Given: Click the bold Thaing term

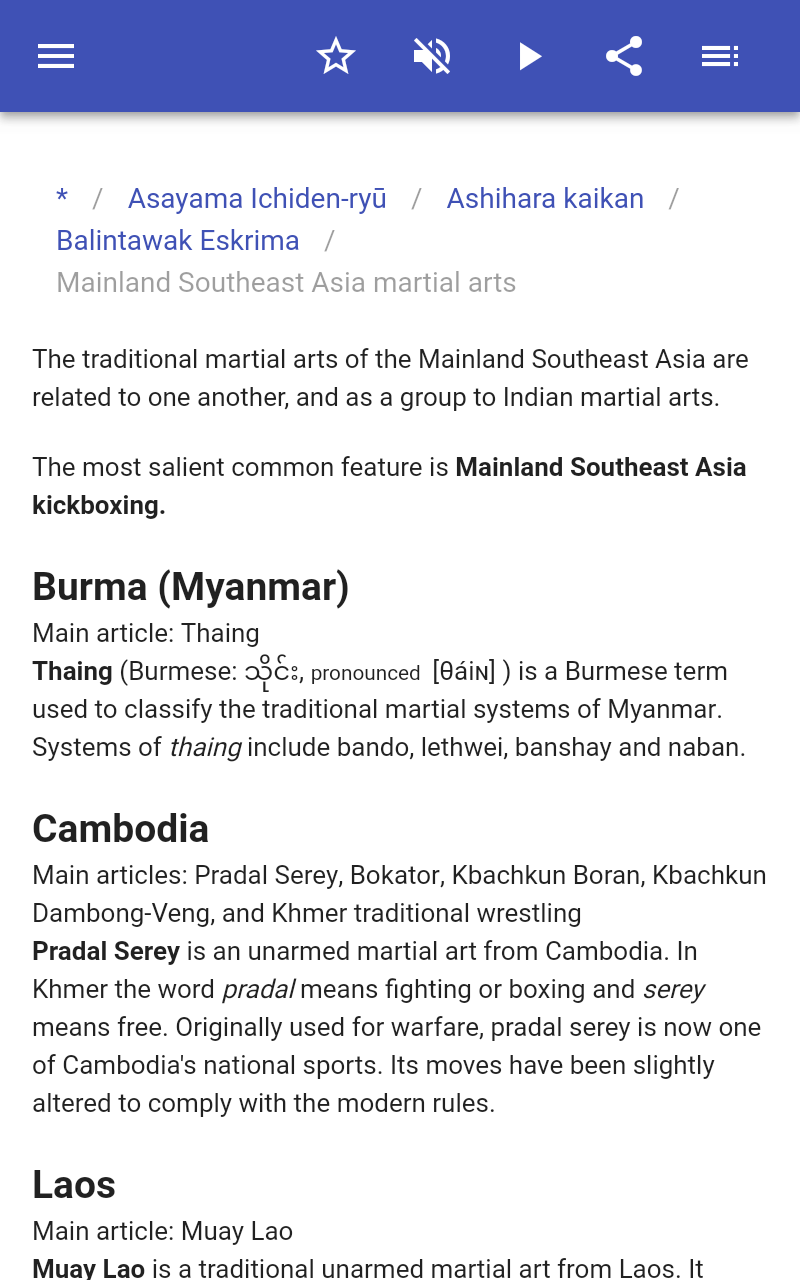Looking at the screenshot, I should point(72,671).
